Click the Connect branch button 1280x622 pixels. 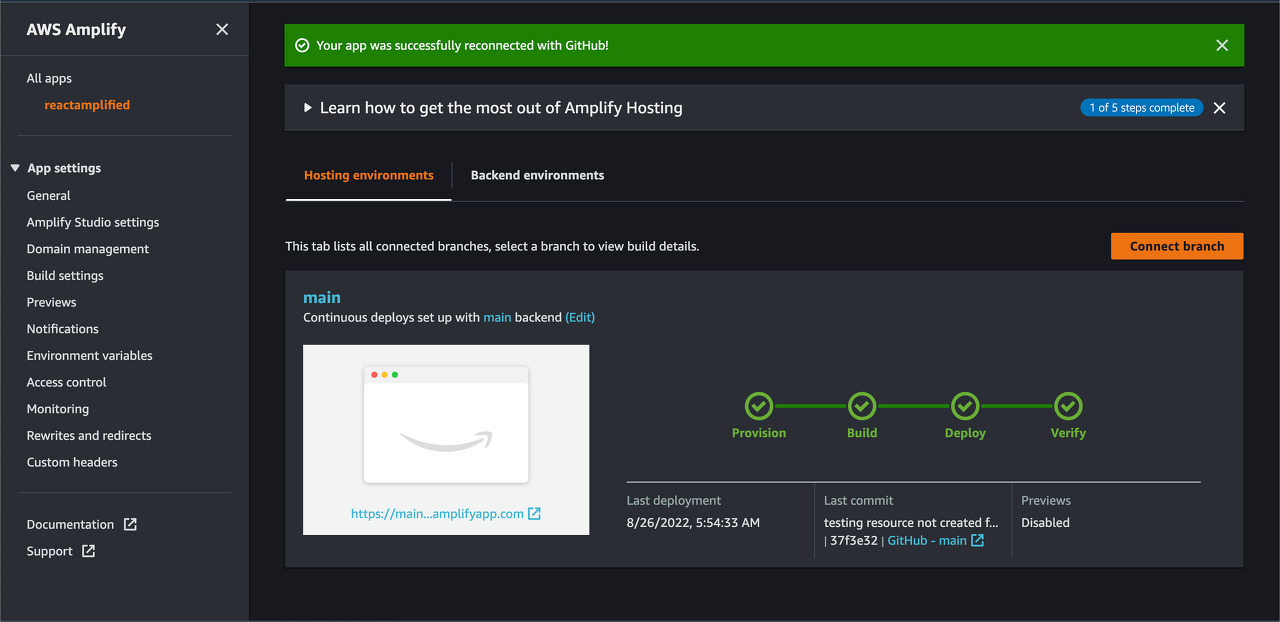tap(1177, 246)
